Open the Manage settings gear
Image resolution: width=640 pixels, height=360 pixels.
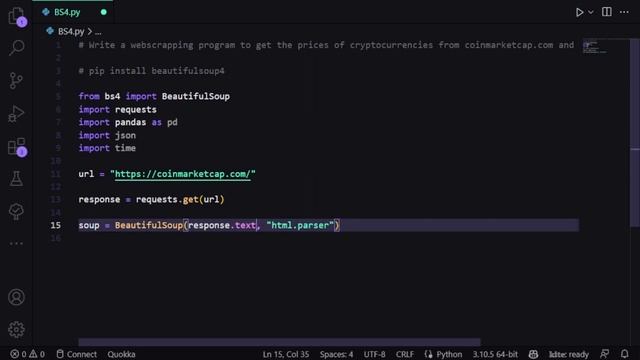pyautogui.click(x=16, y=329)
